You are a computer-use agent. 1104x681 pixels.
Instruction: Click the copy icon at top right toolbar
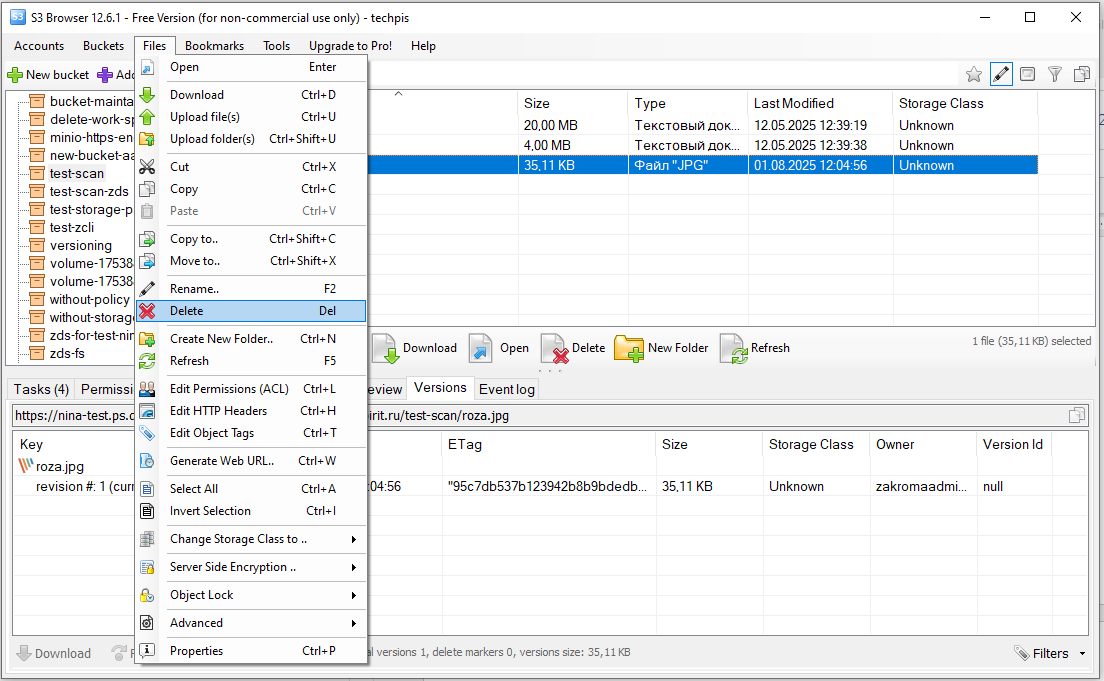[1082, 74]
